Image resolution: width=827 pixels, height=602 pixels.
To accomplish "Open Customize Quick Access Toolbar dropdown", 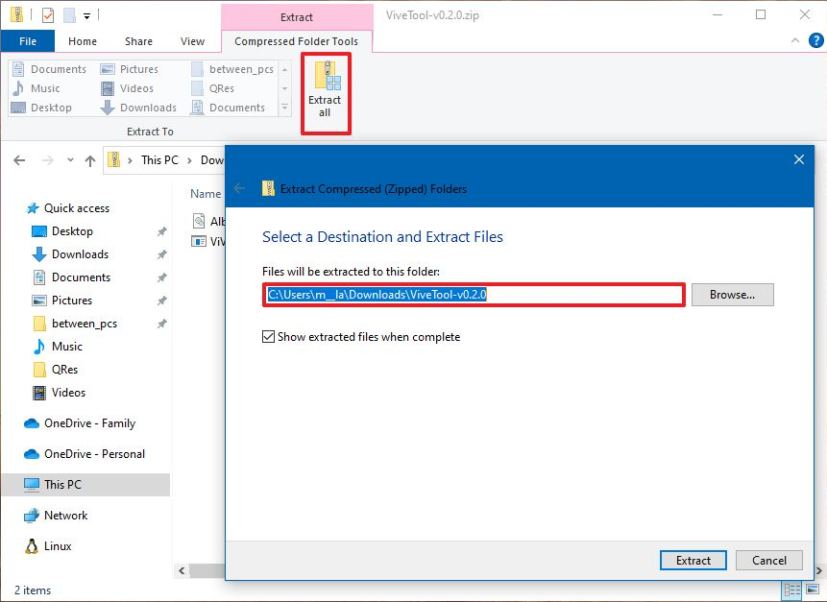I will (x=87, y=16).
